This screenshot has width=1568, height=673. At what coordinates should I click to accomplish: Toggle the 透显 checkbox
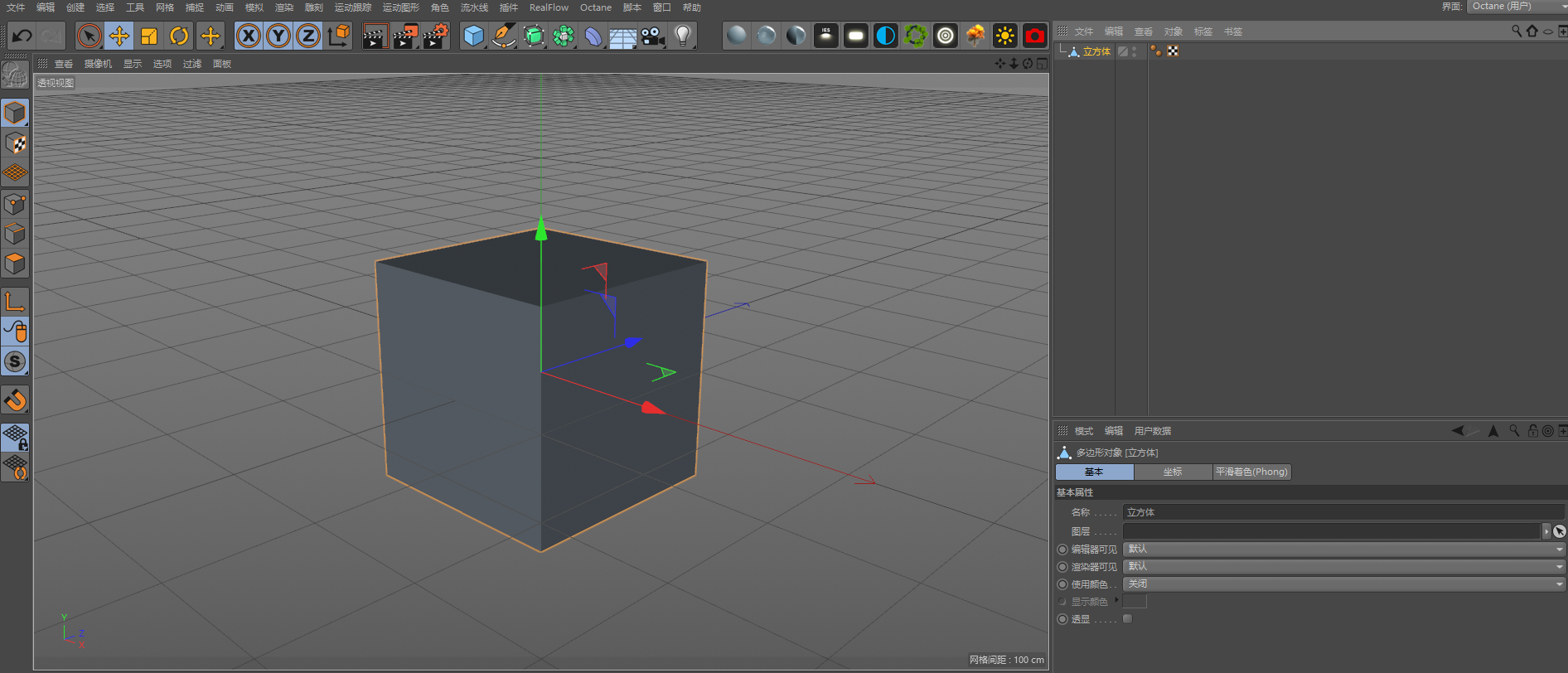1127,619
